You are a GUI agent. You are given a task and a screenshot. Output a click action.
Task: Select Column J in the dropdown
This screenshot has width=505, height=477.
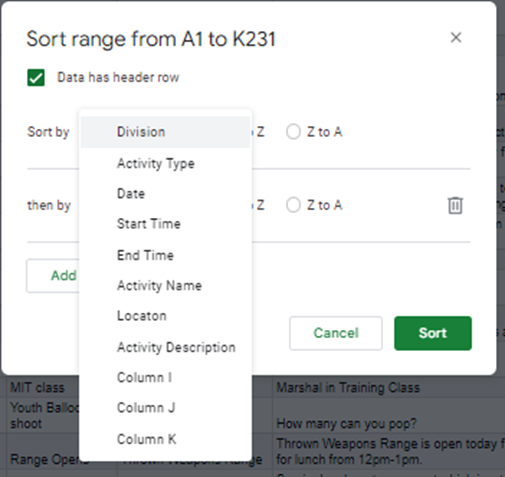(165, 408)
